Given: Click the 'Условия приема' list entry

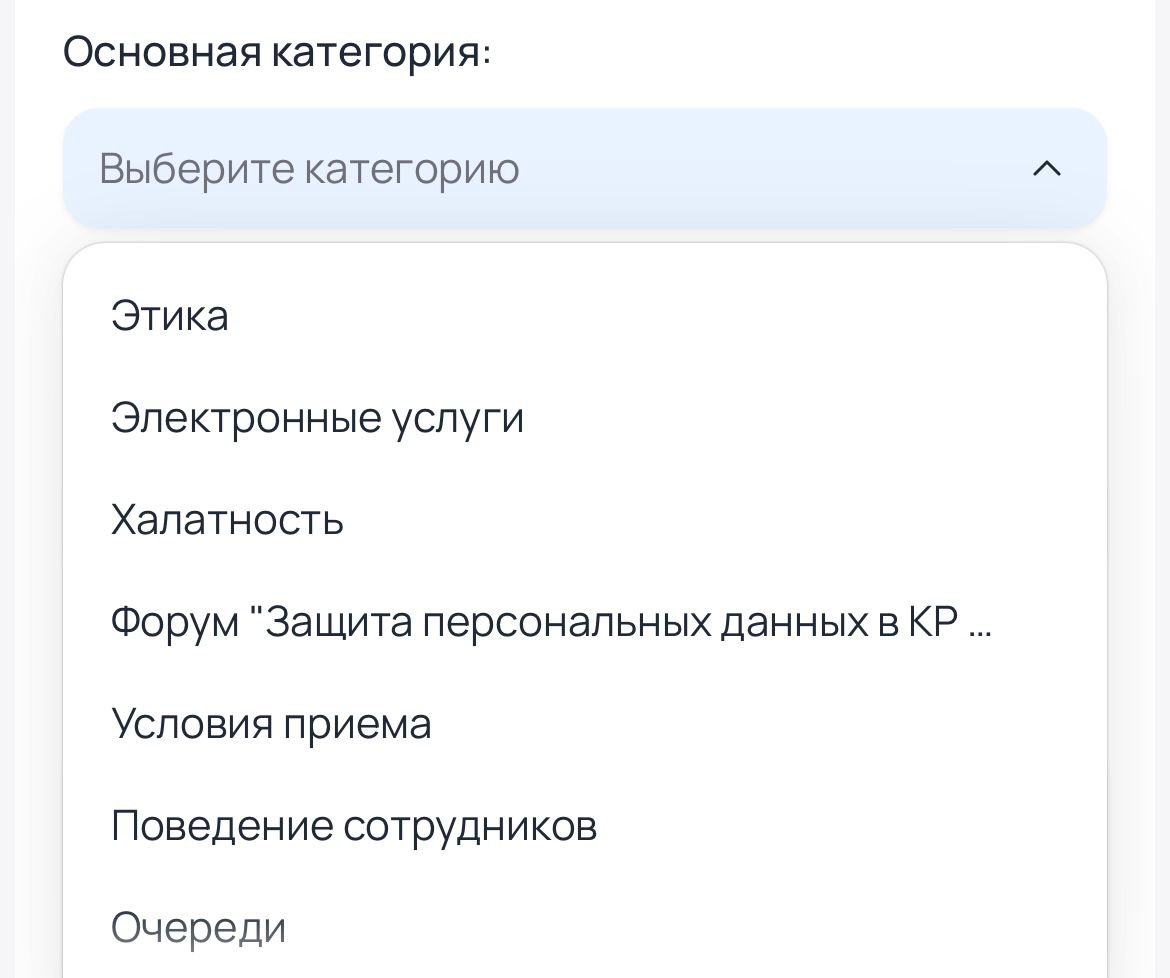Looking at the screenshot, I should (271, 724).
